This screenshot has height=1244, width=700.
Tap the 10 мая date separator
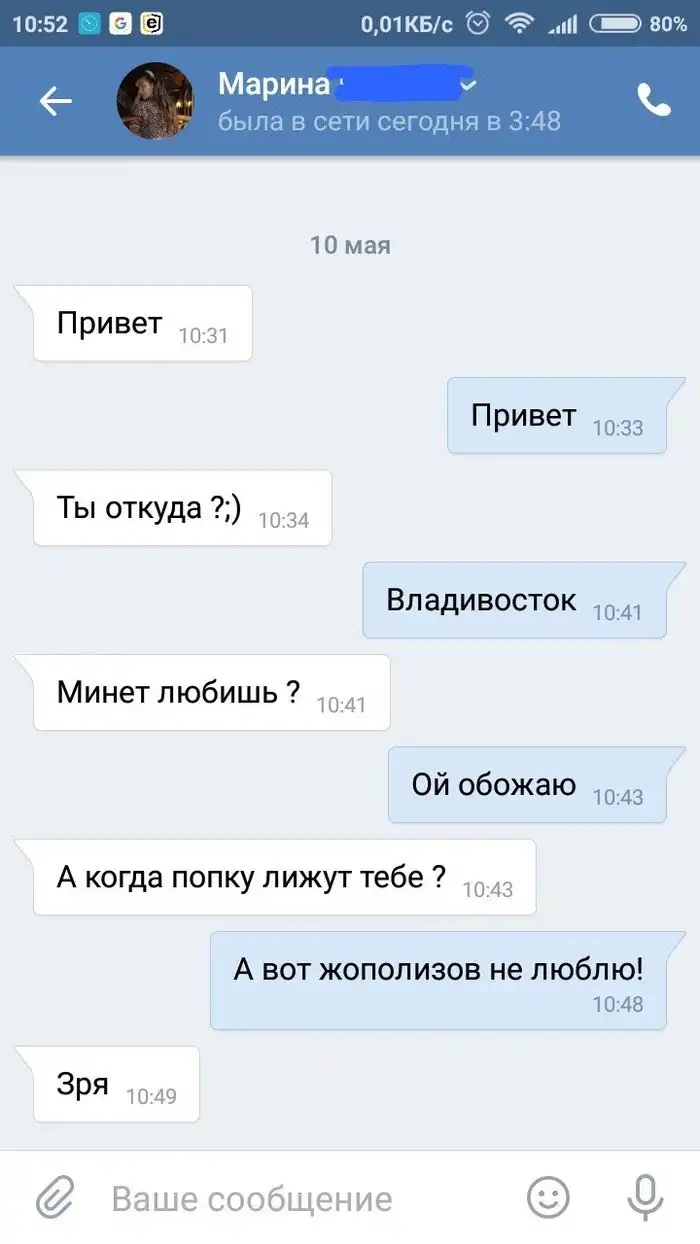point(350,245)
